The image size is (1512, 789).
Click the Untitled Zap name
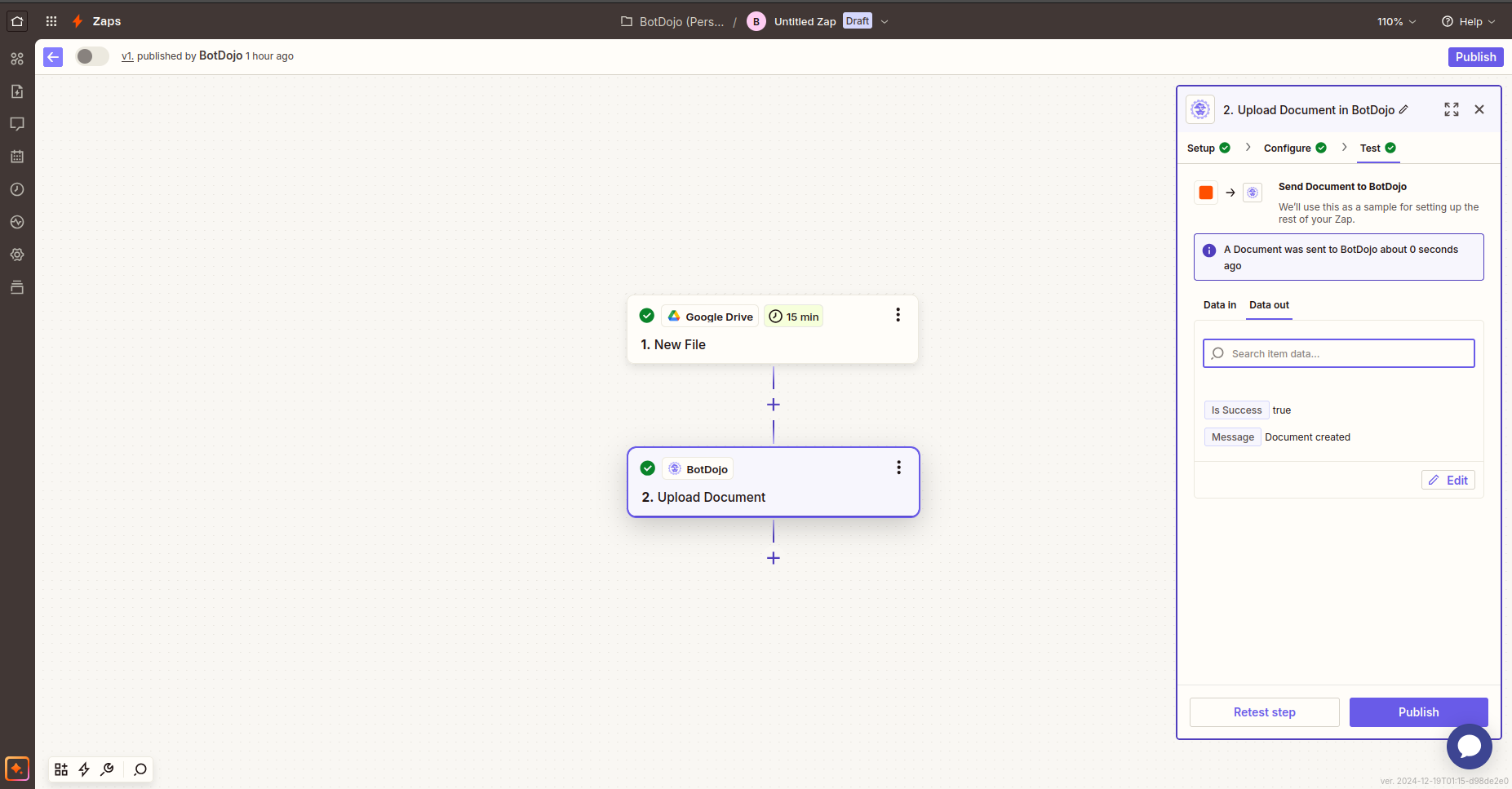pos(805,21)
